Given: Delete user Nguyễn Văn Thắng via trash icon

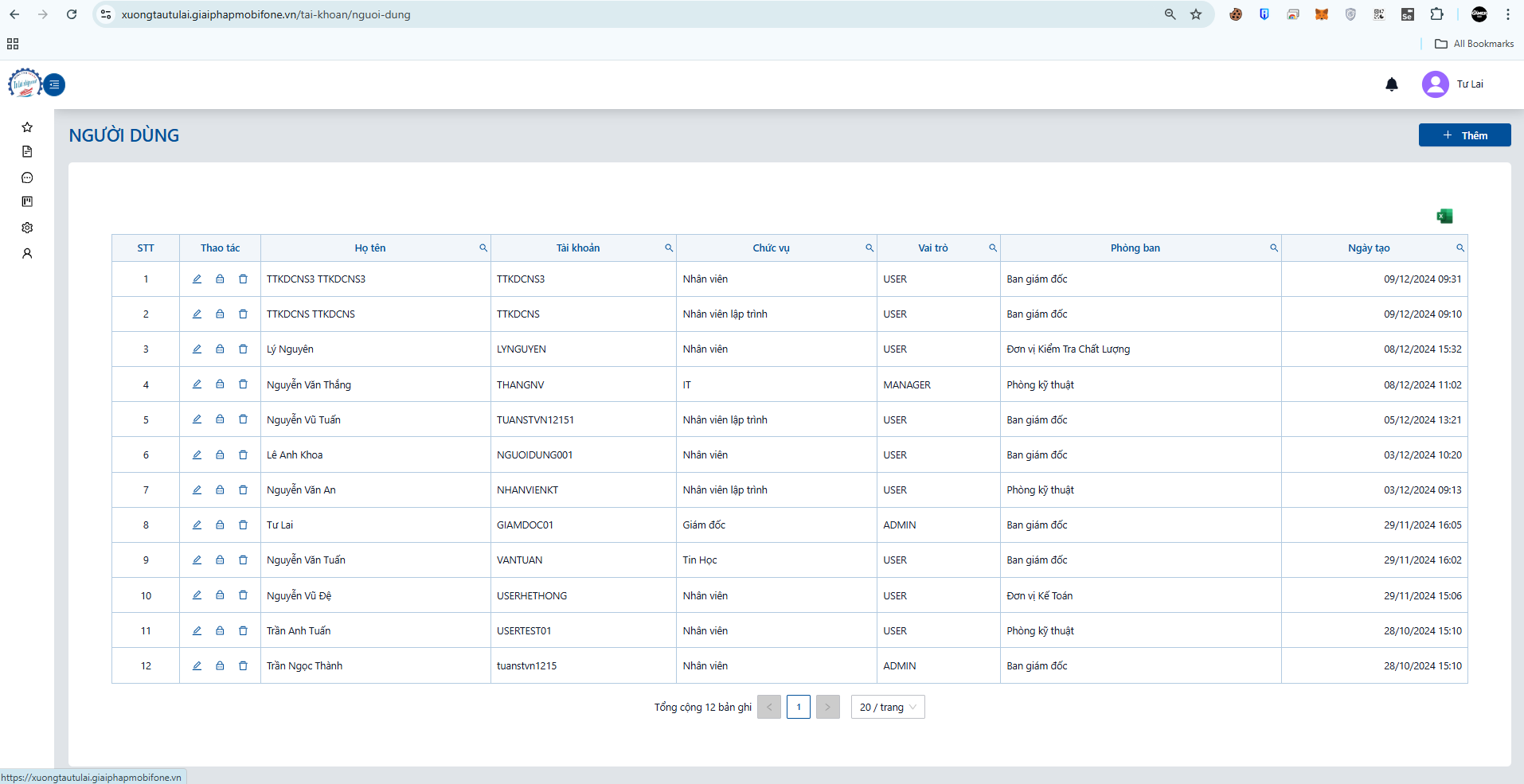Looking at the screenshot, I should pyautogui.click(x=243, y=384).
